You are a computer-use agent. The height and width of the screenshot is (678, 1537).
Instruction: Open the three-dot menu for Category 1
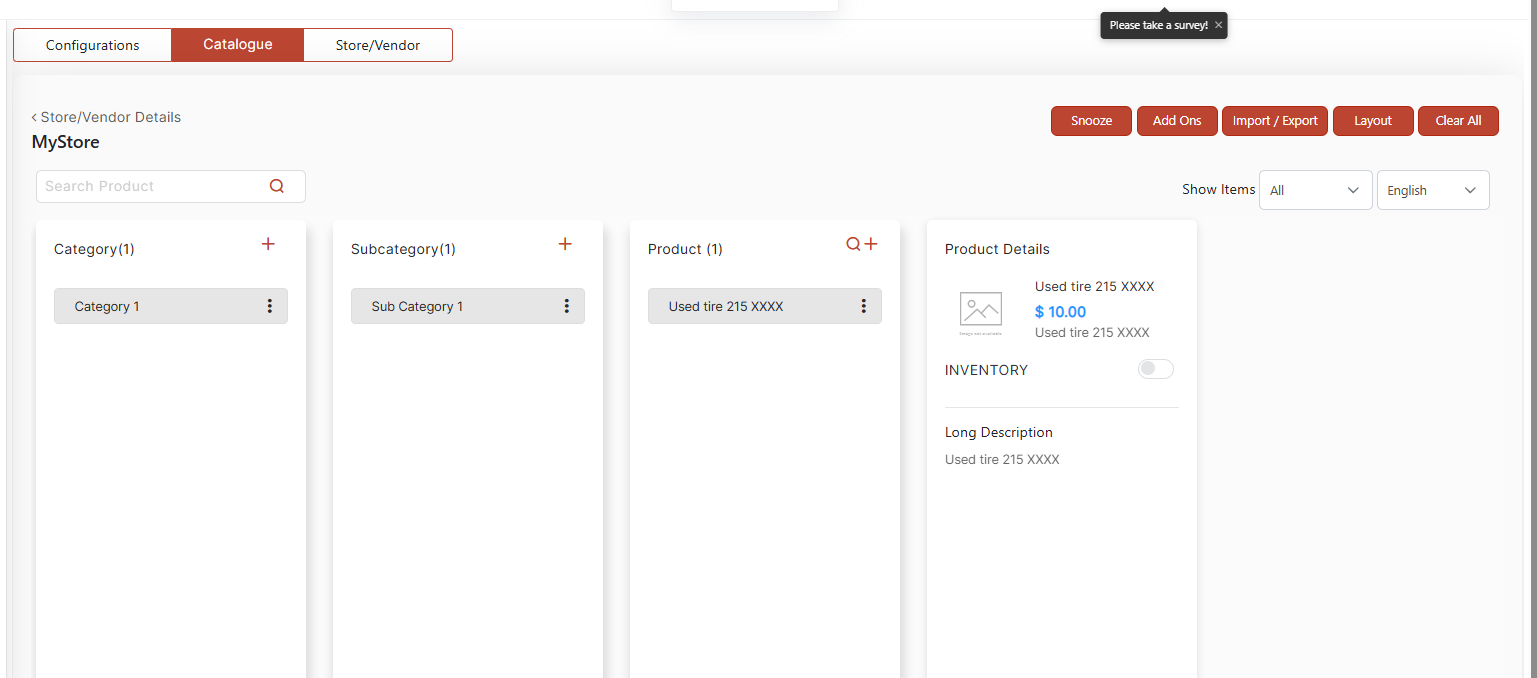(270, 306)
